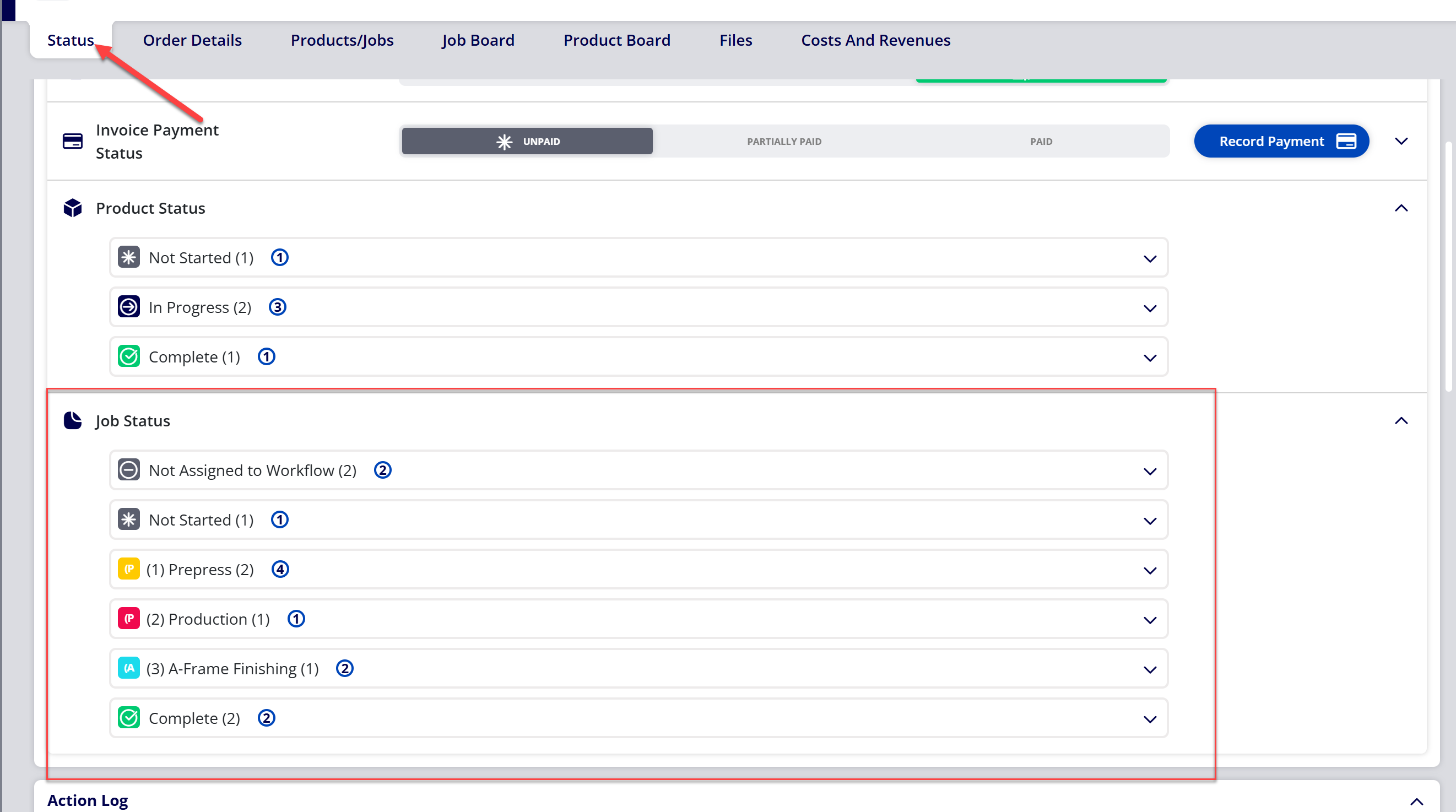Collapse the Product Status section
1456x812 pixels.
point(1400,208)
